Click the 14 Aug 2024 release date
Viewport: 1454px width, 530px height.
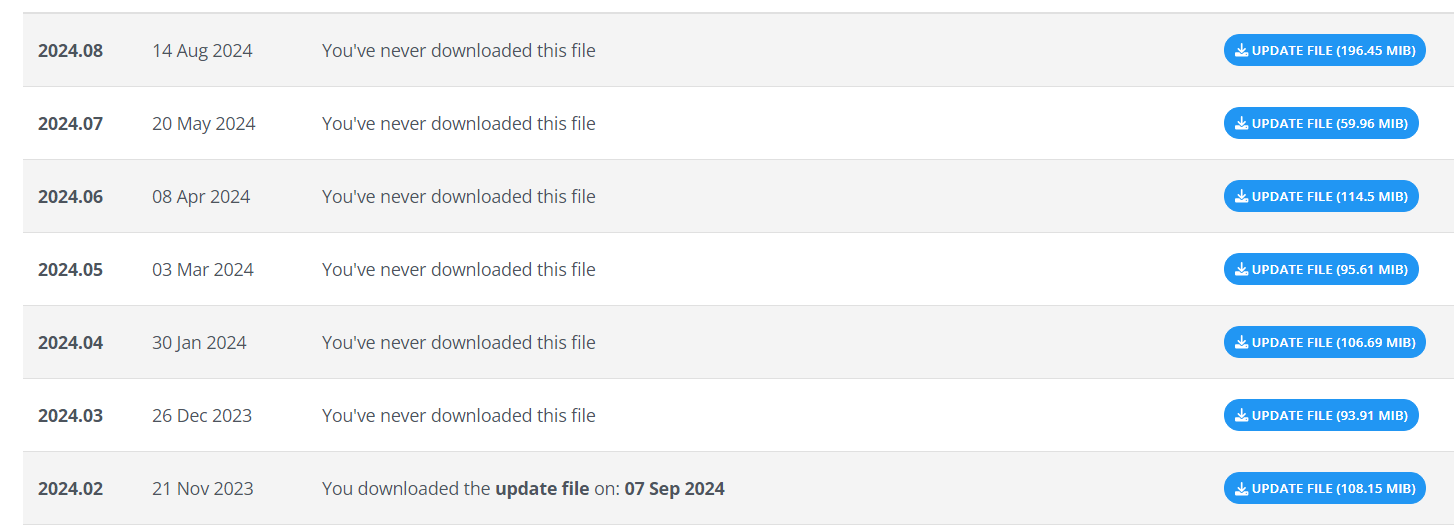point(202,51)
